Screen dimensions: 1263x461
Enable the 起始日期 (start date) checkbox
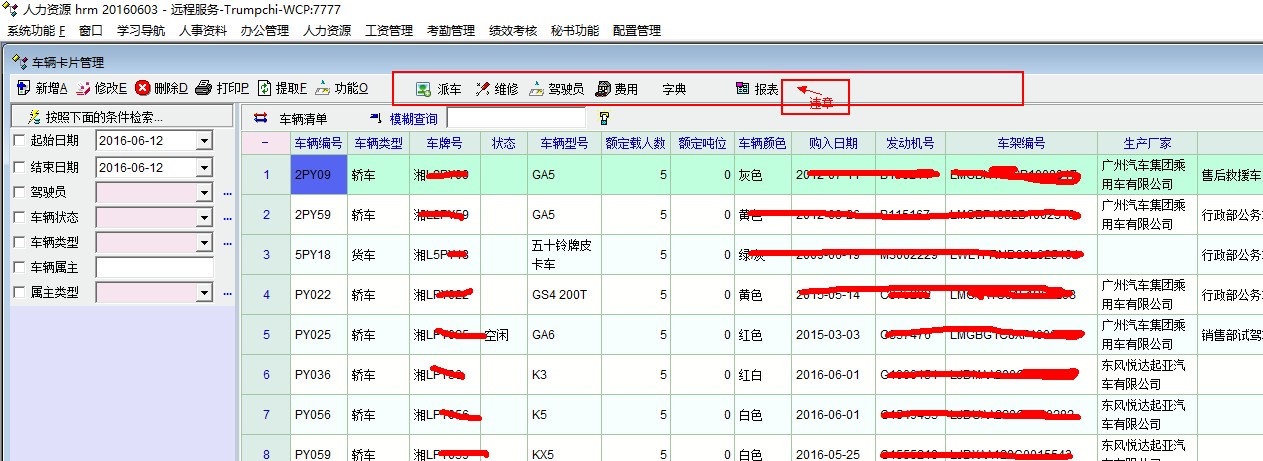[19, 142]
